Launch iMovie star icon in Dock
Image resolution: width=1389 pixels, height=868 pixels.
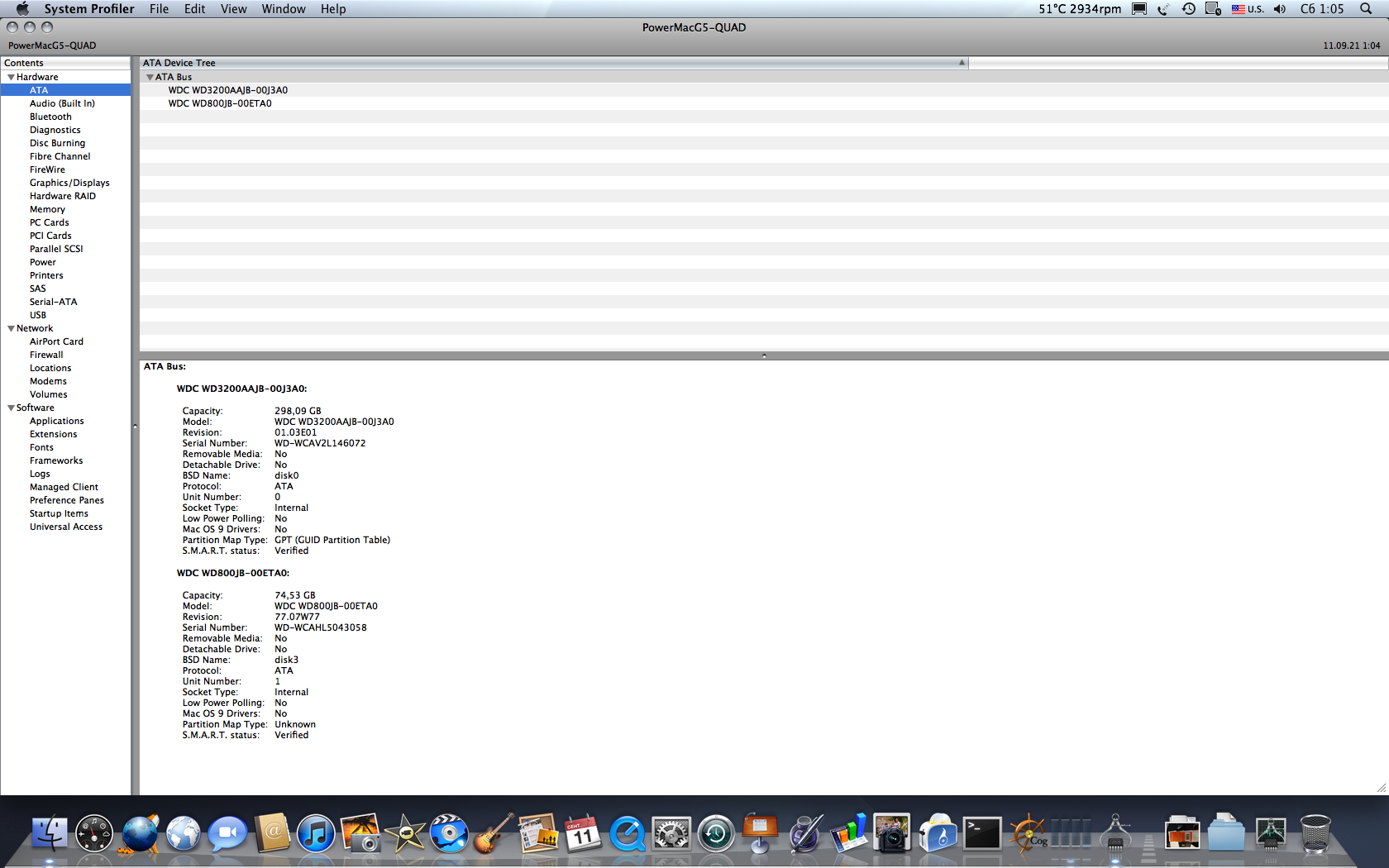405,833
